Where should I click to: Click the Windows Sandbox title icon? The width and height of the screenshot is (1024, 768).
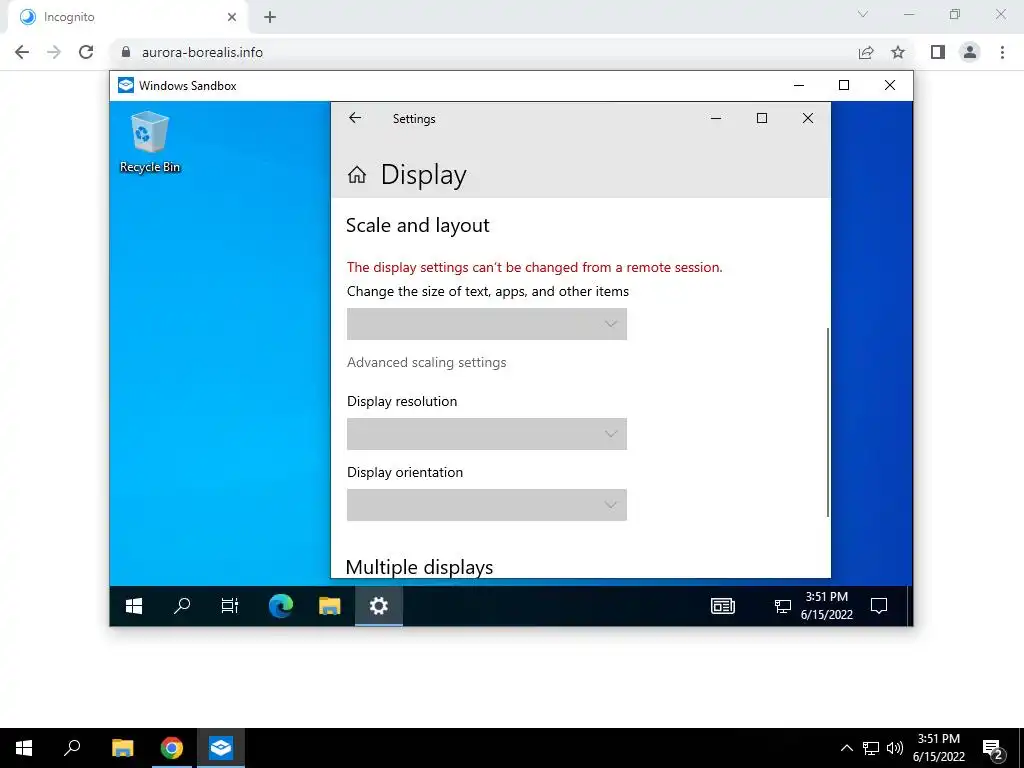coord(125,86)
